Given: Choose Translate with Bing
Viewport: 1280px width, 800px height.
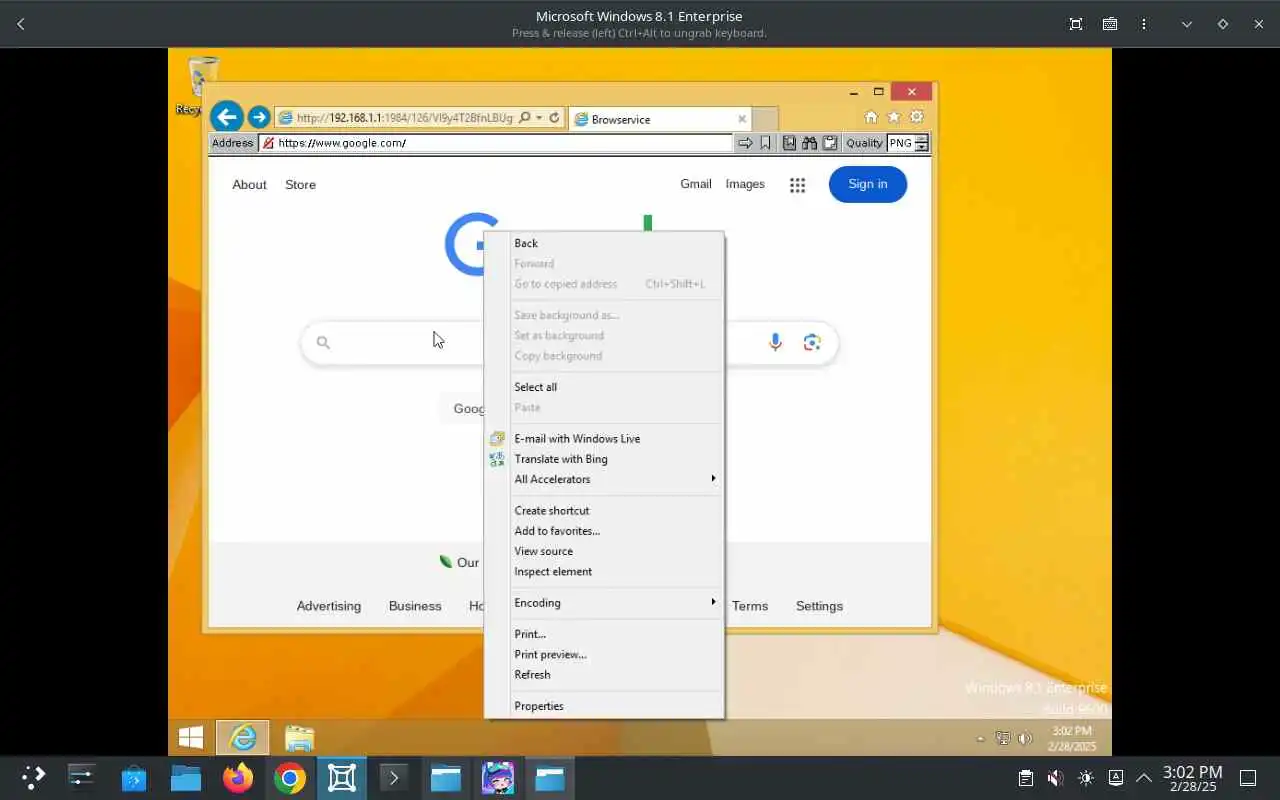Looking at the screenshot, I should (x=561, y=459).
